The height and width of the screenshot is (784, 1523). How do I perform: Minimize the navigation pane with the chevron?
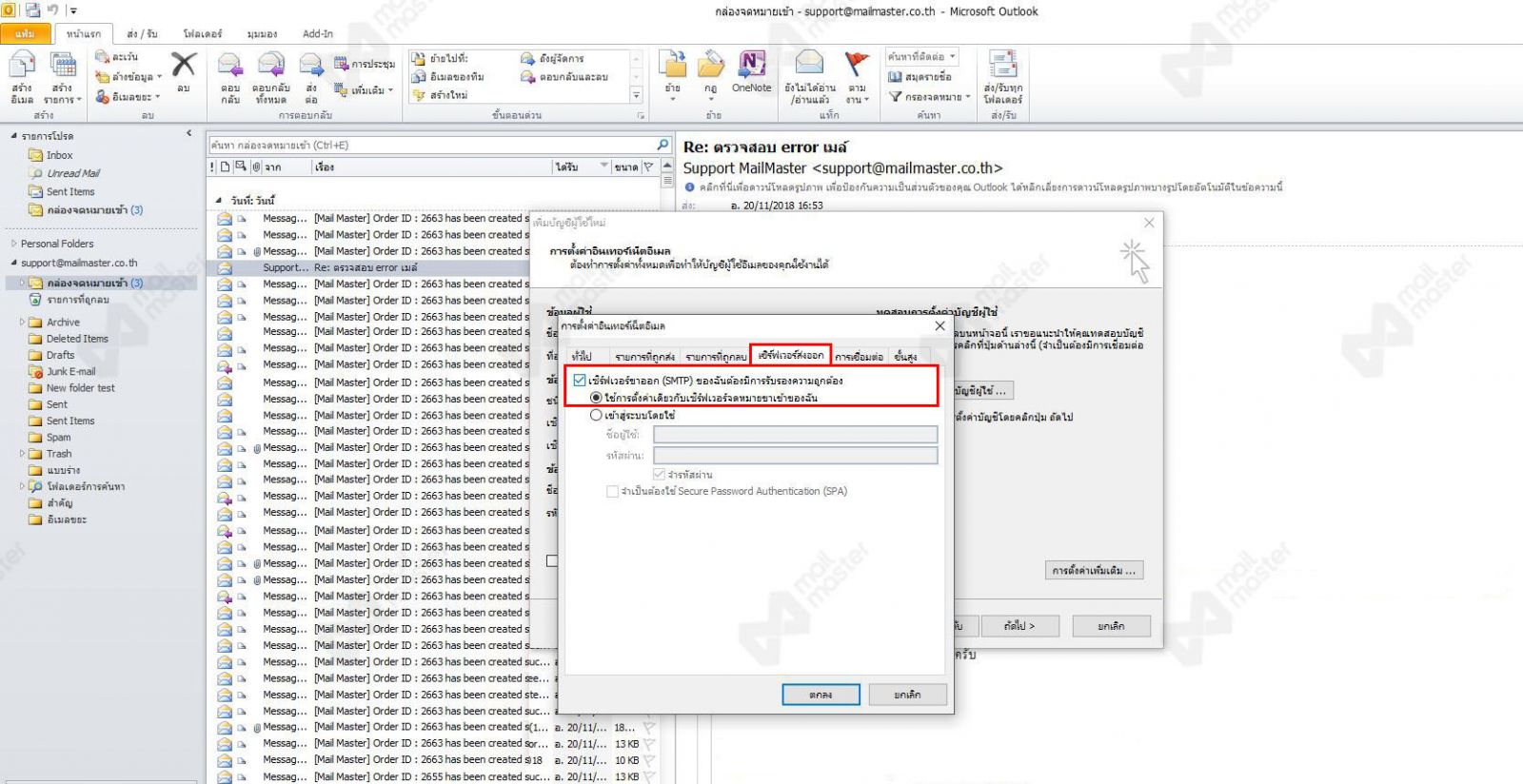pos(188,134)
